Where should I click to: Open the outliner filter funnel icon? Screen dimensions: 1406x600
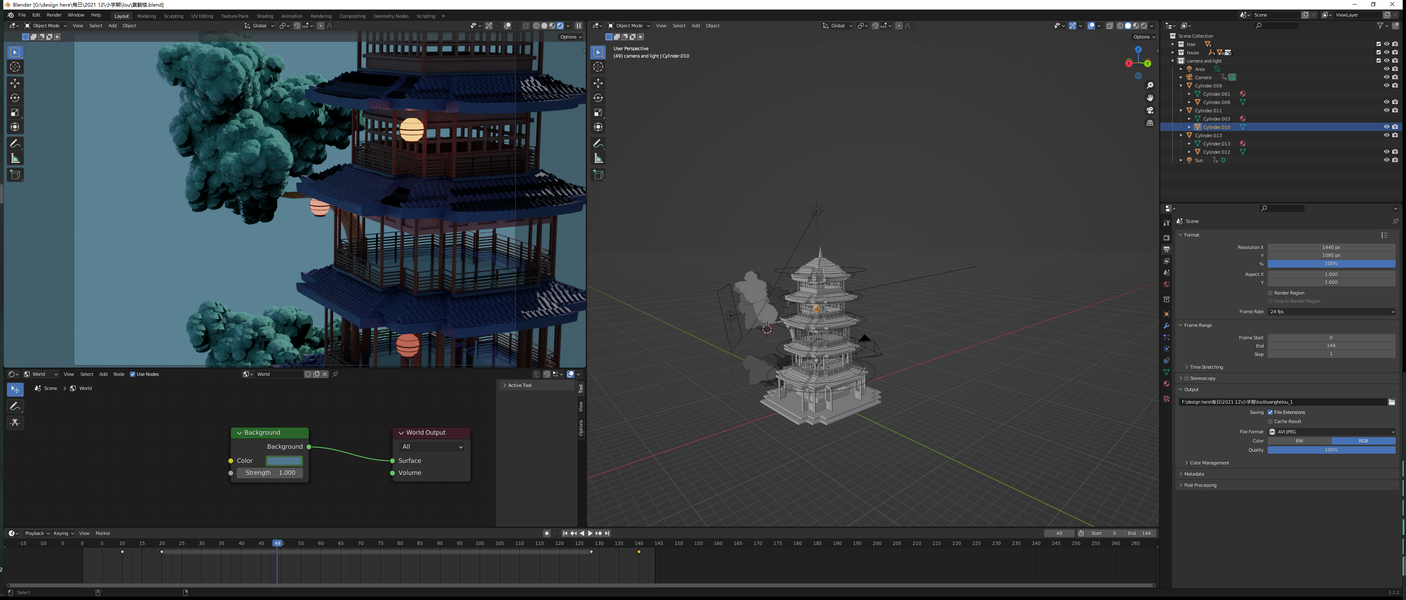click(x=1380, y=25)
